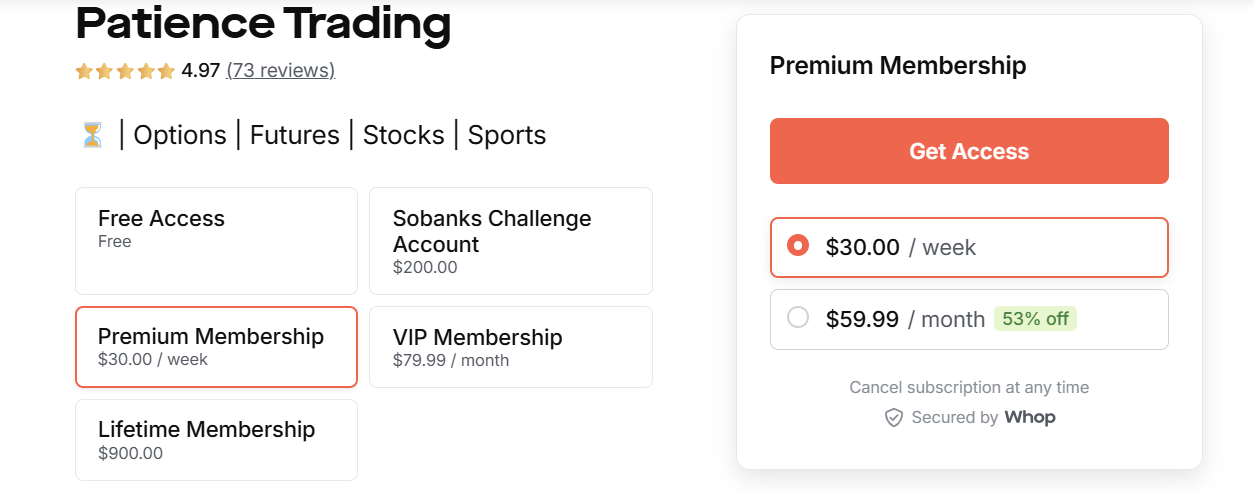This screenshot has width=1254, height=494.
Task: Switch to the VIP Membership plan
Action: click(510, 346)
